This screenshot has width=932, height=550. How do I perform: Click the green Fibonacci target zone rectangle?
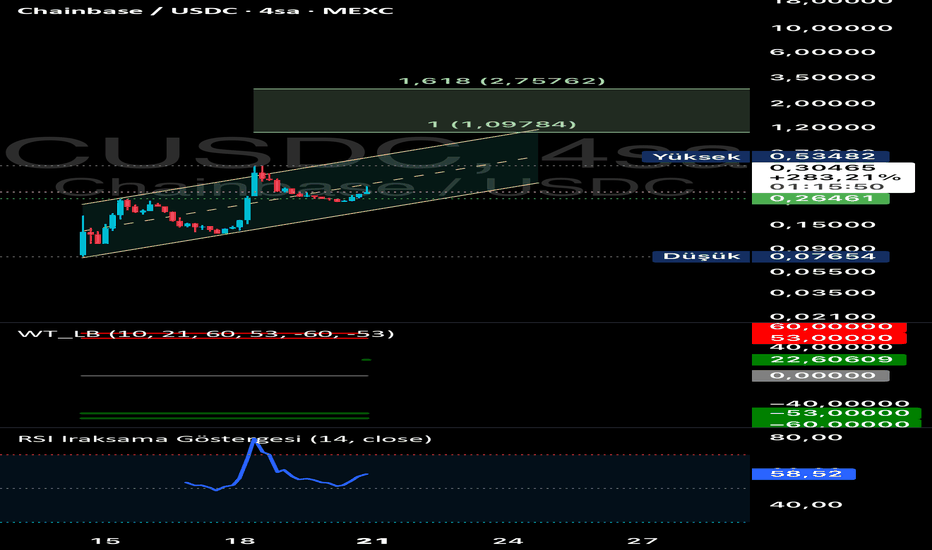[501, 111]
